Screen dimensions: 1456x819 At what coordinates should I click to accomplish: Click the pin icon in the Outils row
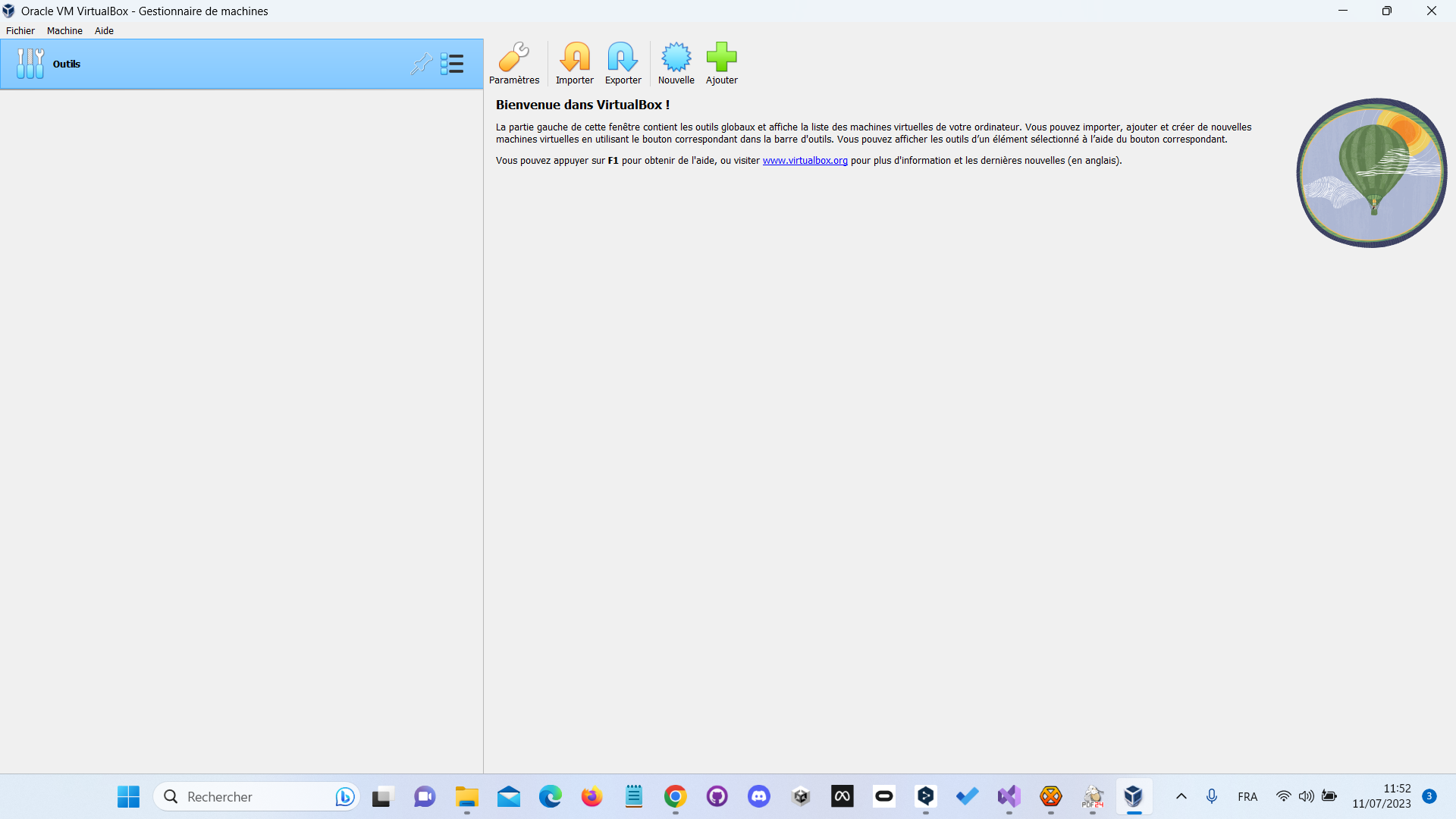422,64
